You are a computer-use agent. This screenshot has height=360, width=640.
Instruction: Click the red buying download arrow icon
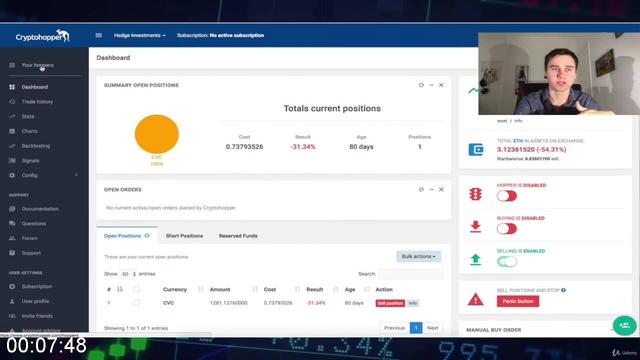476,227
